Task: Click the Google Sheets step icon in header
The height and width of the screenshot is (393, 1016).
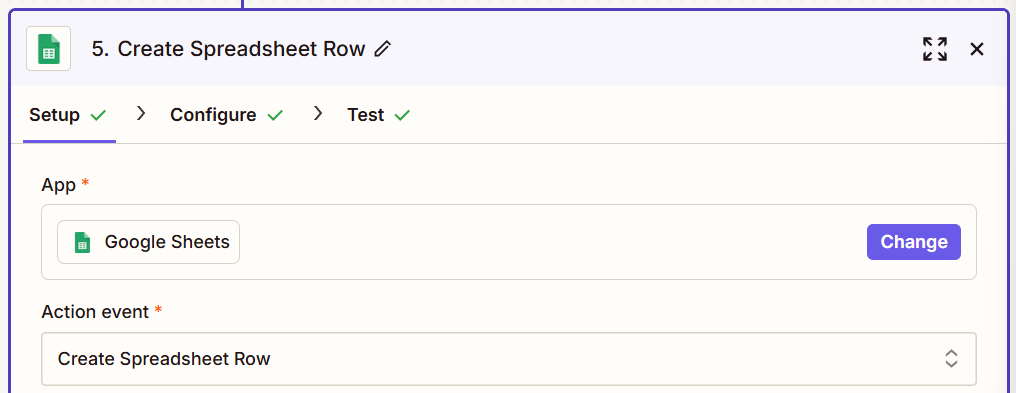Action: pos(49,49)
